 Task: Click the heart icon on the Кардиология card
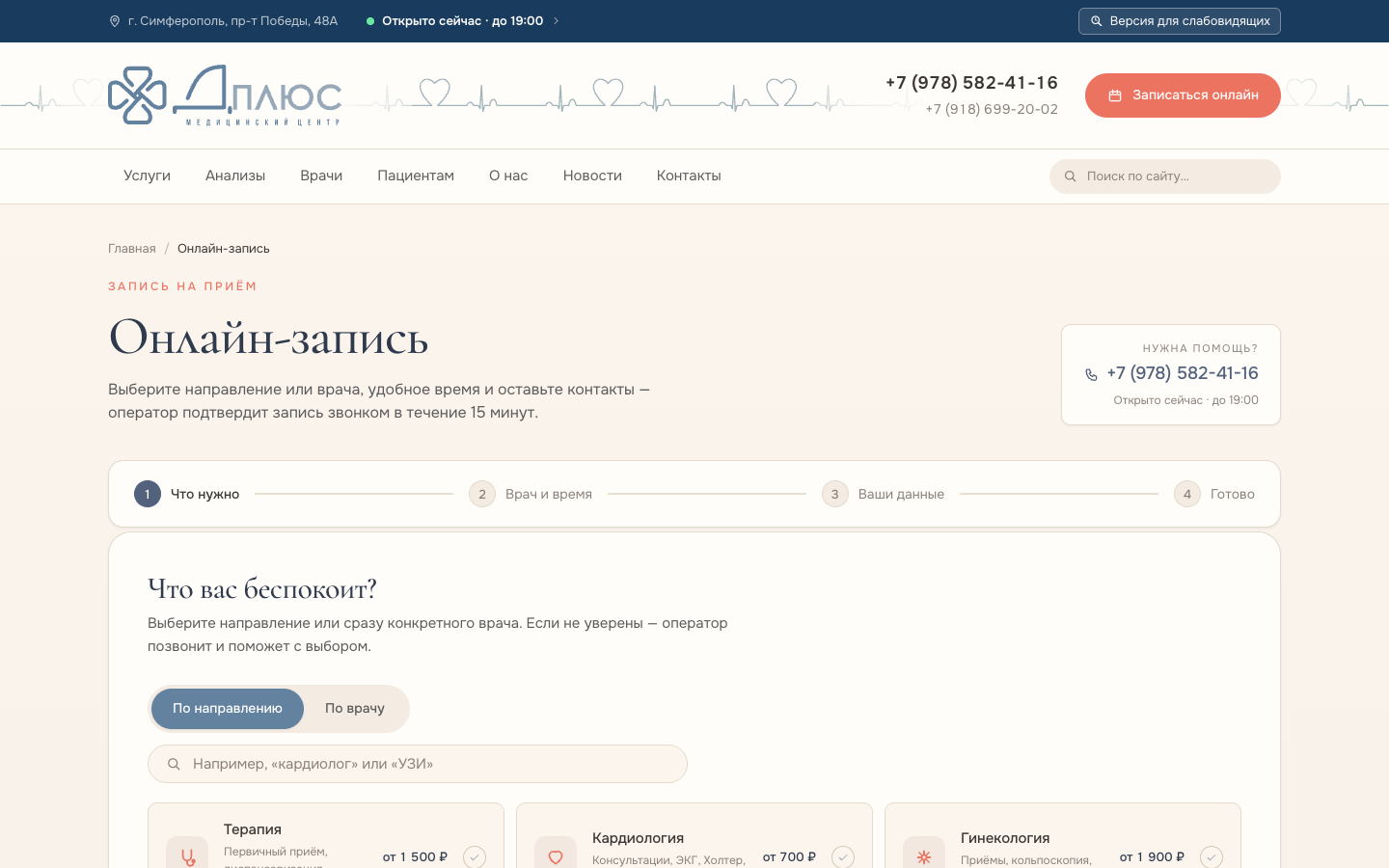556,856
